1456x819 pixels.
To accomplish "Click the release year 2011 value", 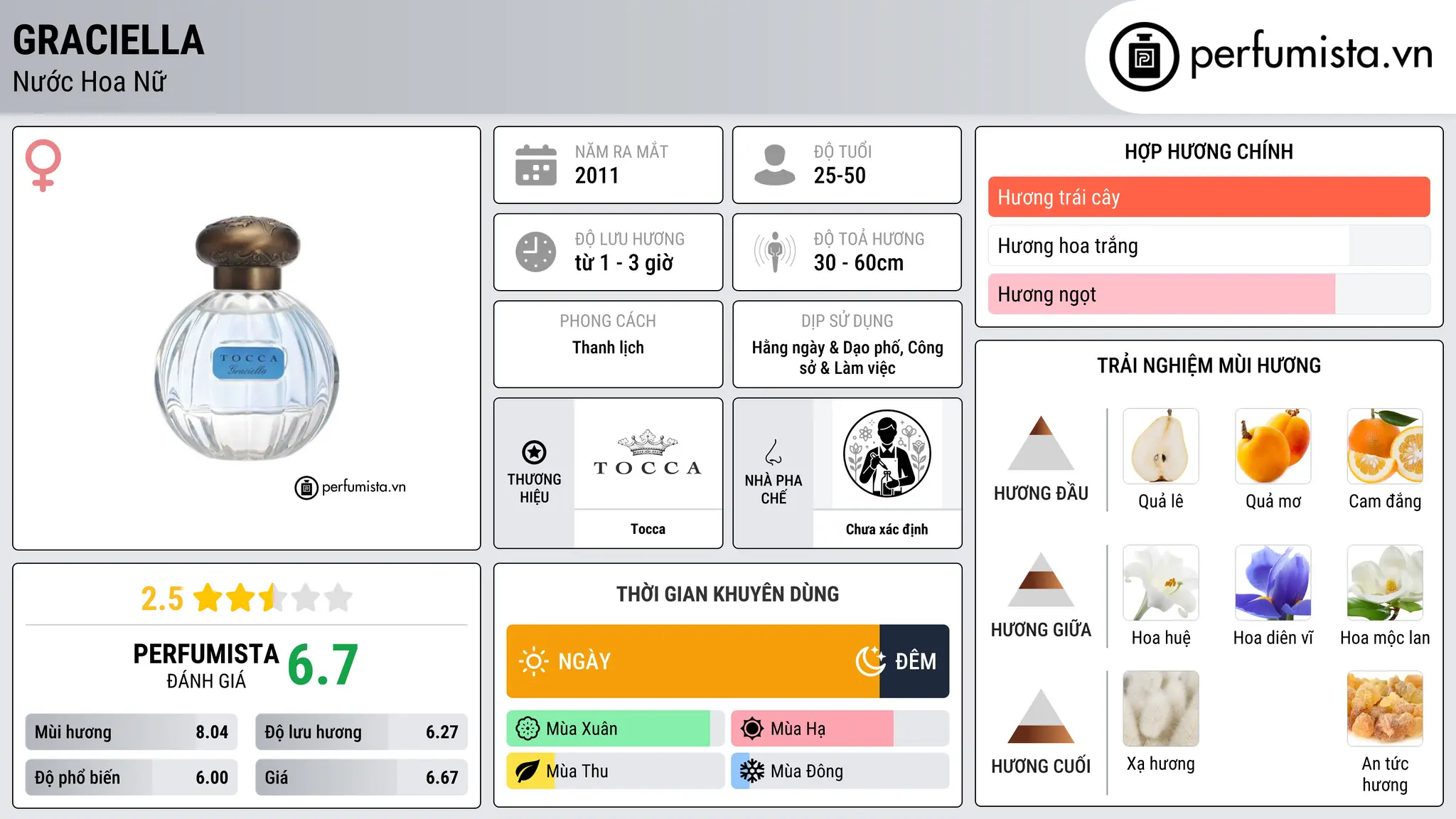I will pyautogui.click(x=596, y=176).
